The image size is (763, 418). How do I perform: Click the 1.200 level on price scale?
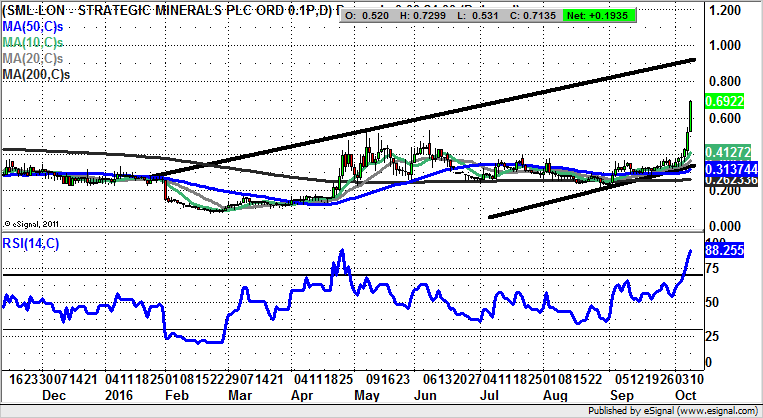coord(725,10)
